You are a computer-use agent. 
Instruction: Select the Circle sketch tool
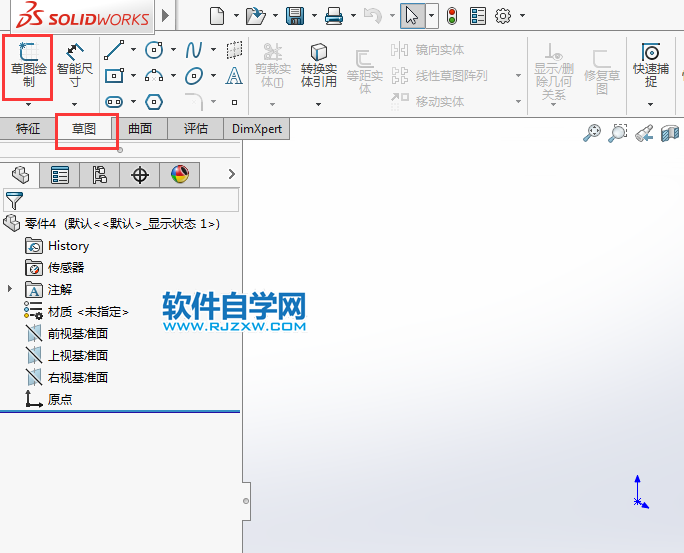click(154, 50)
